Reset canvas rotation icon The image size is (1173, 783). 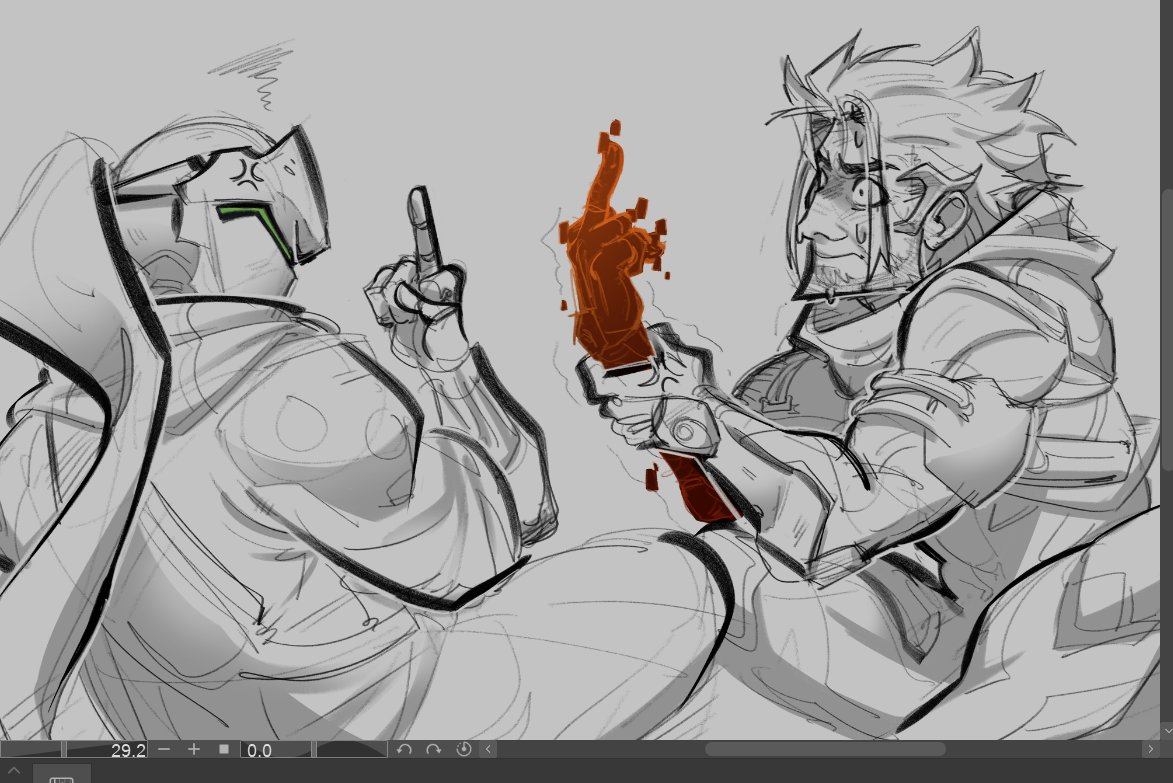pyautogui.click(x=464, y=749)
